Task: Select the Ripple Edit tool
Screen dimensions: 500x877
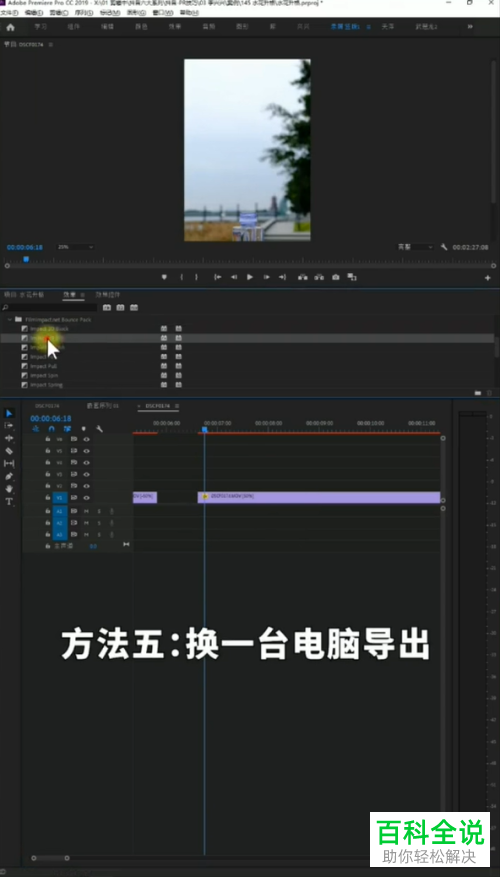Action: (x=9, y=438)
